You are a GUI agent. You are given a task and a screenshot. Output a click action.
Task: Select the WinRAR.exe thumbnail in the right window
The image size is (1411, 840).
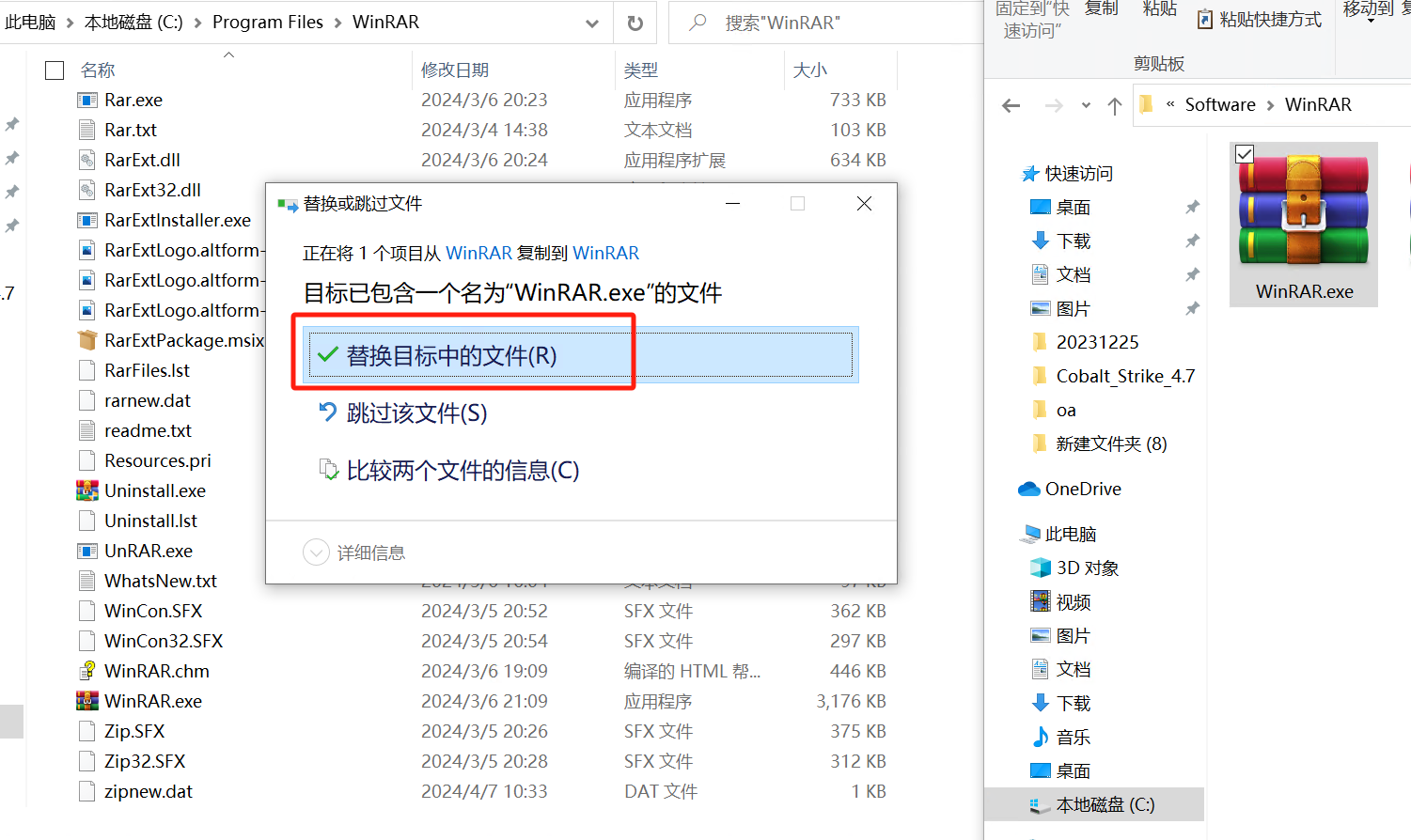(x=1304, y=224)
